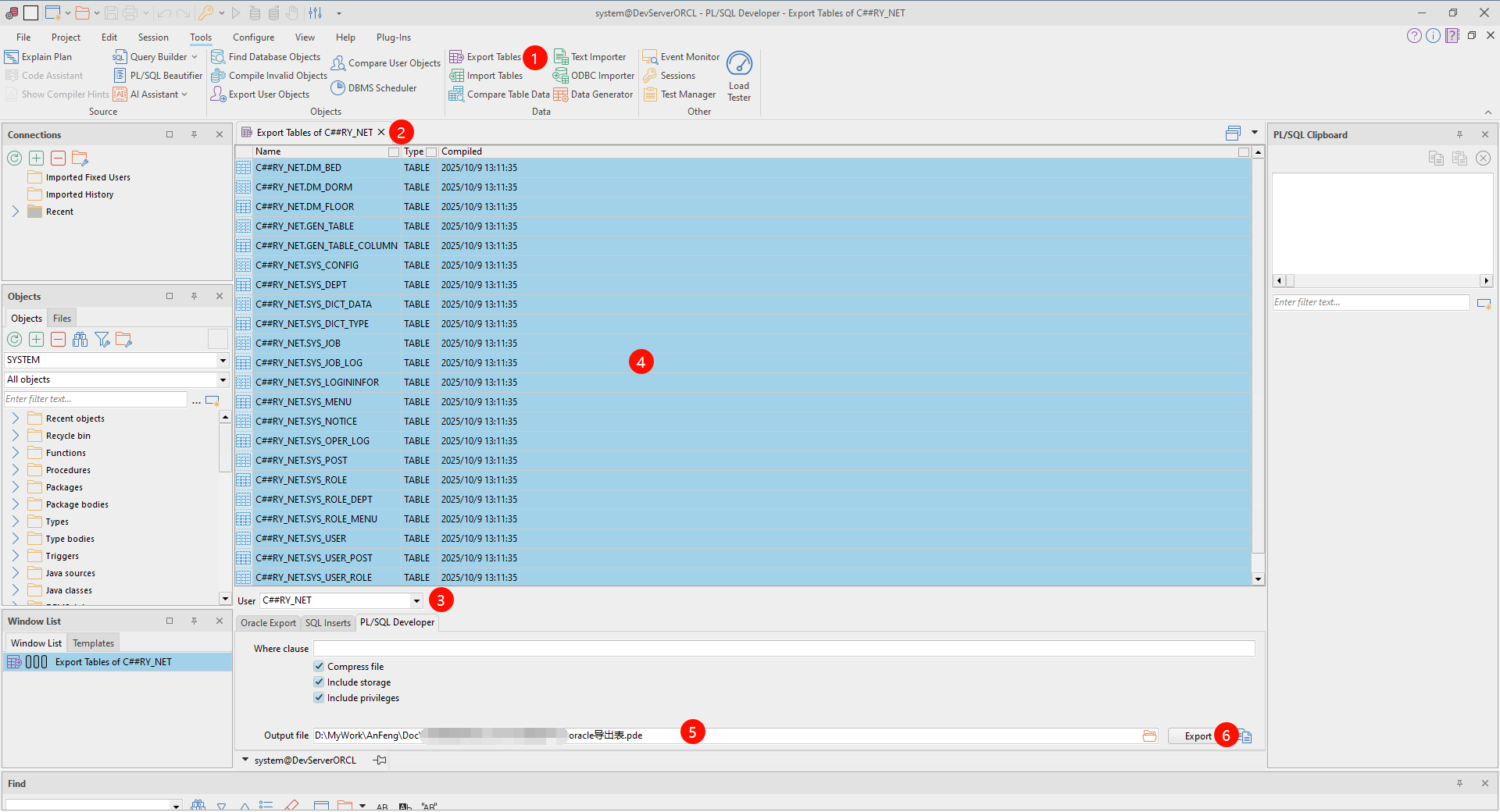Open Data Generator

(x=593, y=94)
